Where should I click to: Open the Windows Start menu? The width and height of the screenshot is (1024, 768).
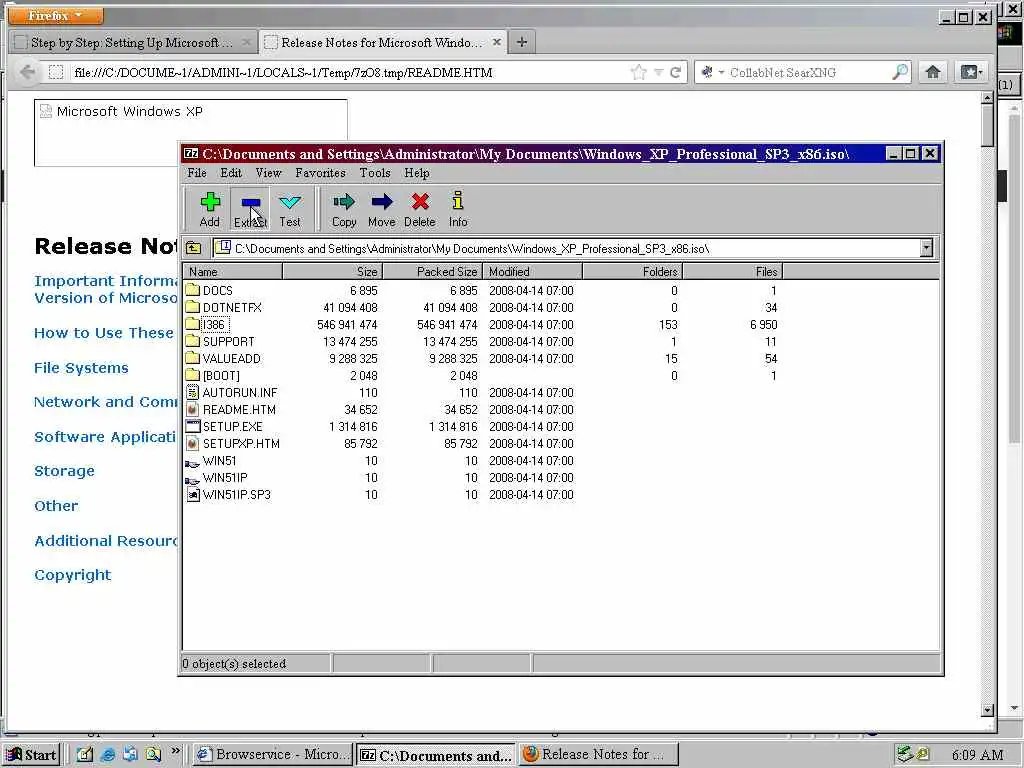(31, 754)
